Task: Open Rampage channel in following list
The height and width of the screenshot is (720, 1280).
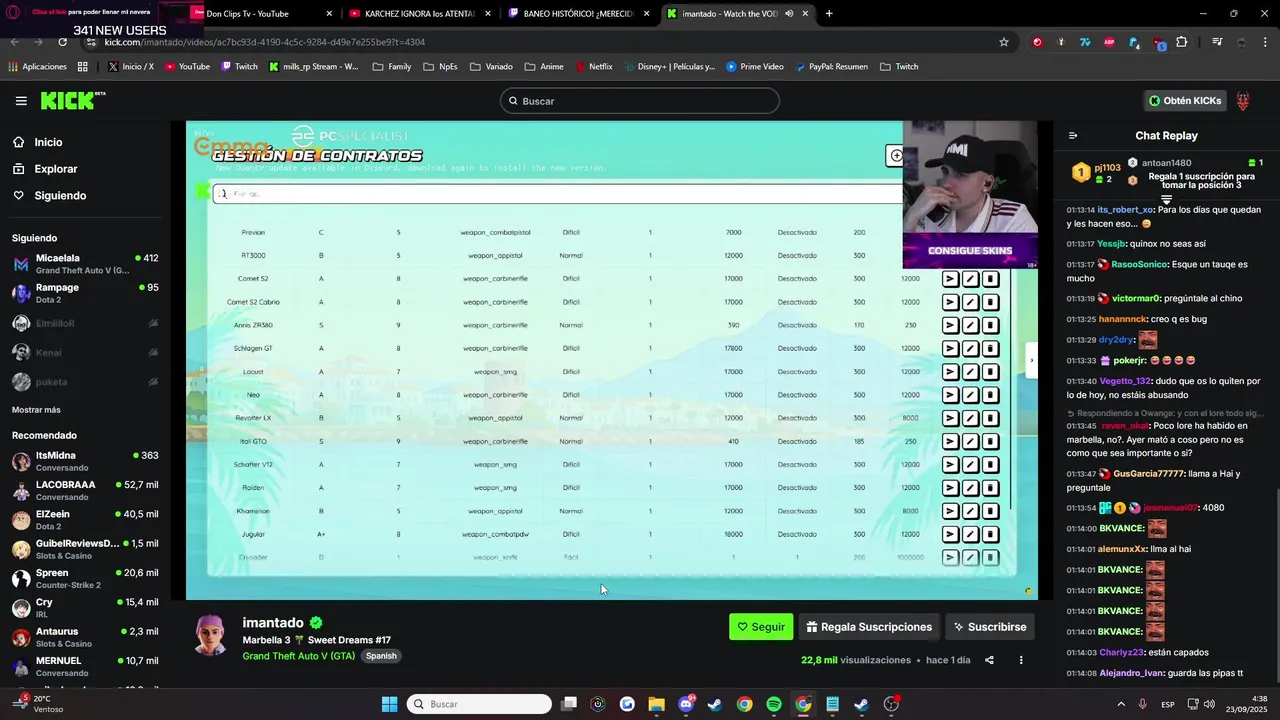Action: (x=85, y=293)
